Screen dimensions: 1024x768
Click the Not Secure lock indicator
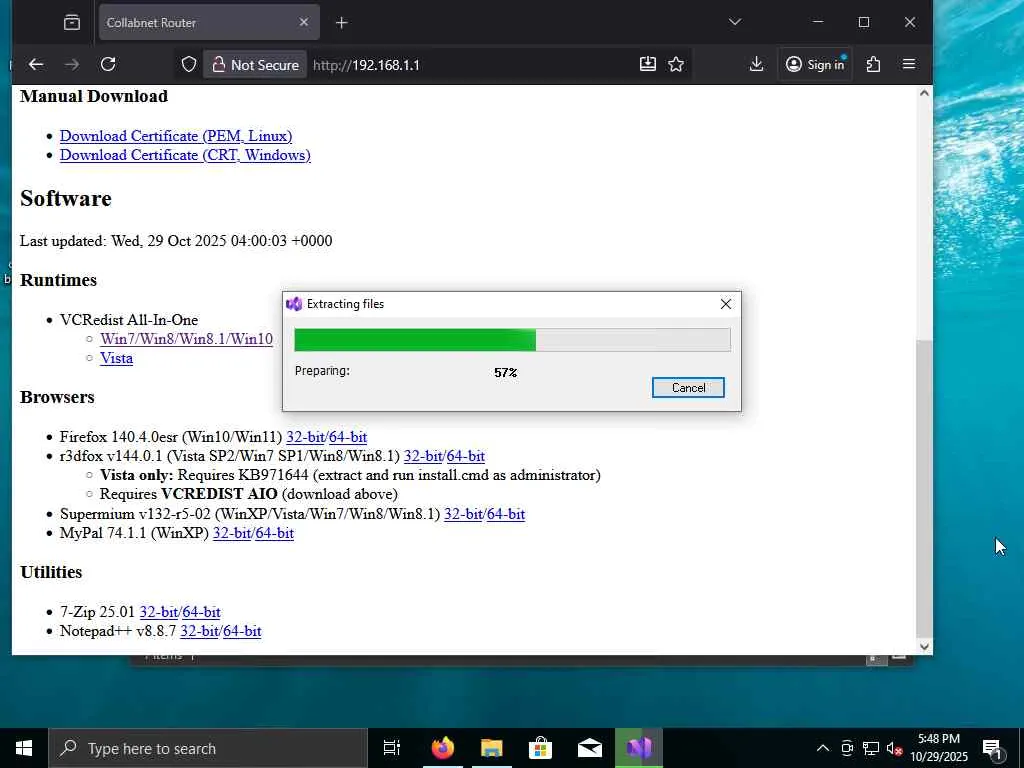point(255,65)
